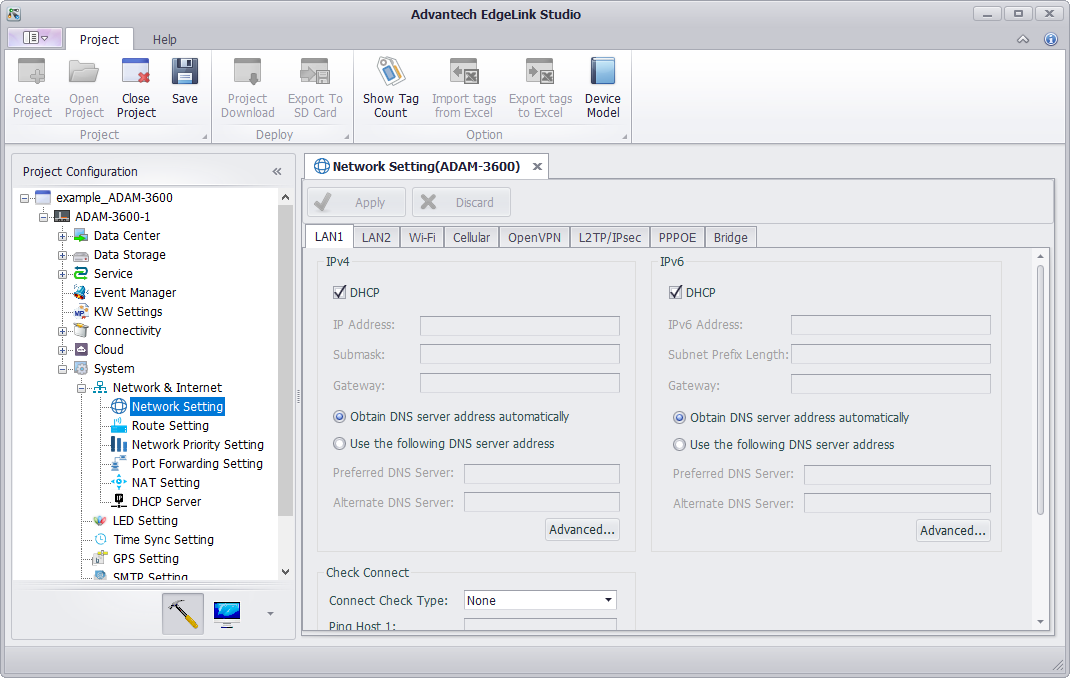1070x678 pixels.
Task: Collapse the System tree node
Action: pyautogui.click(x=63, y=369)
